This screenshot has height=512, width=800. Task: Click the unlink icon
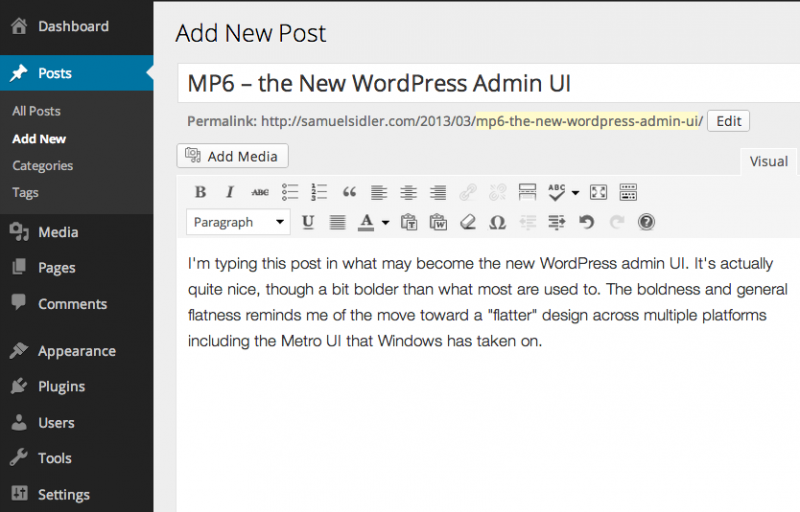coord(497,192)
